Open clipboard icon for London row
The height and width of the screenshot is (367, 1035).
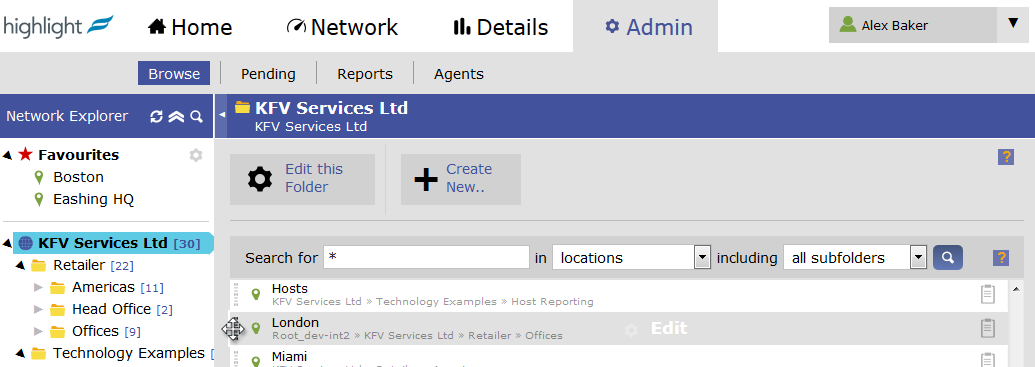click(x=987, y=328)
